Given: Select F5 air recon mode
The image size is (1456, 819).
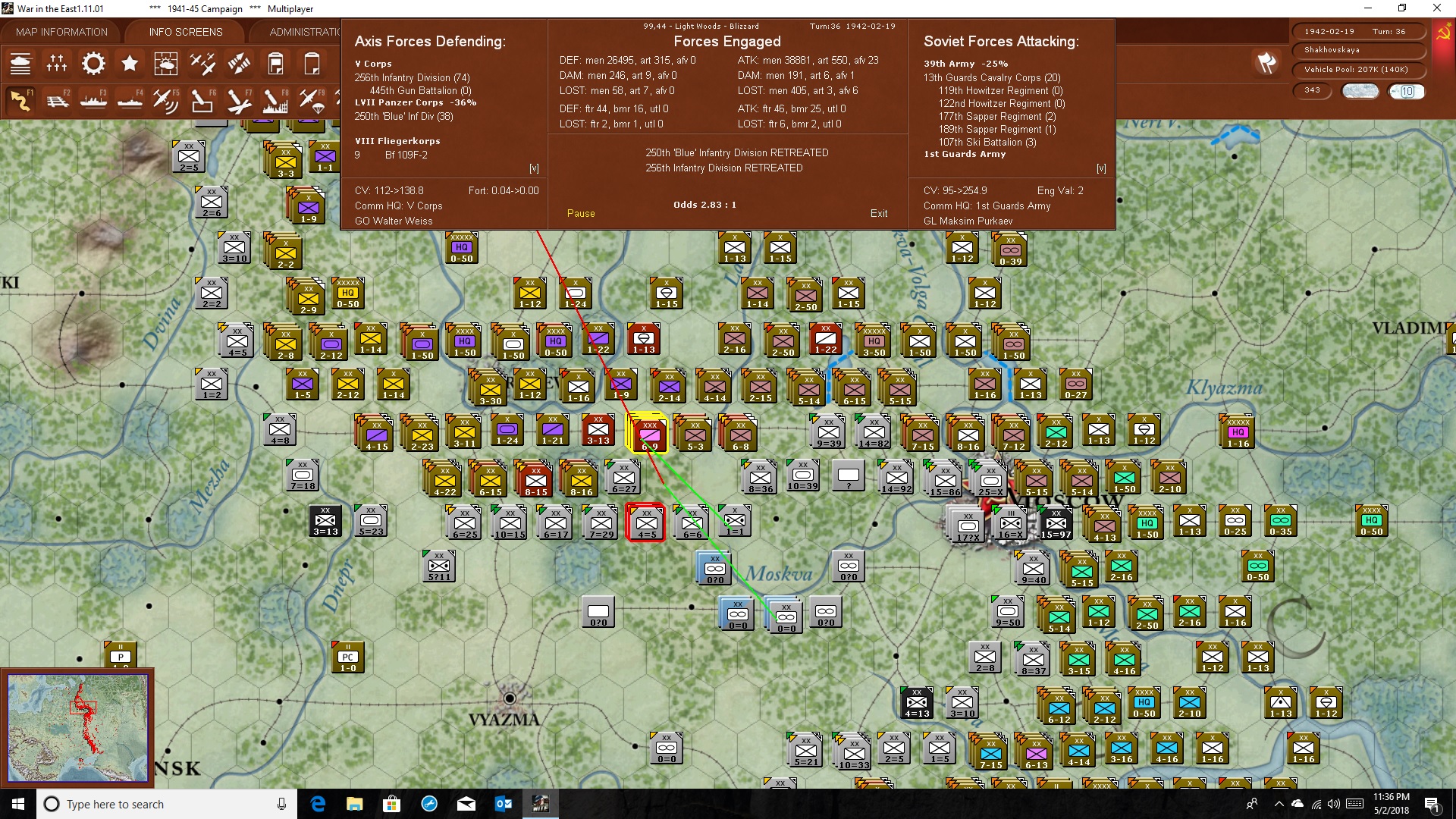Looking at the screenshot, I should coord(166,100).
